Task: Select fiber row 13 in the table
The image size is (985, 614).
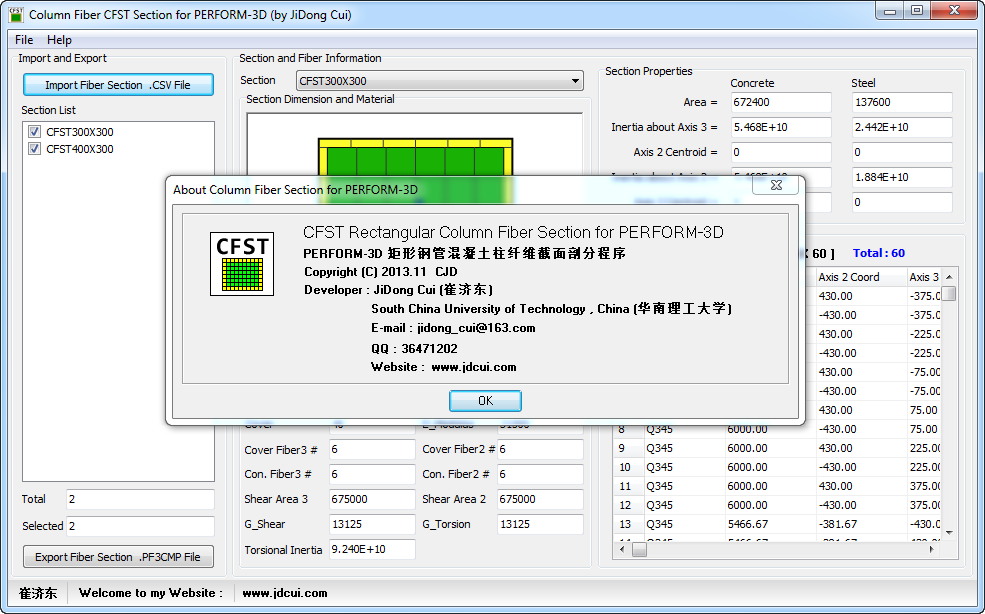Action: click(x=778, y=524)
